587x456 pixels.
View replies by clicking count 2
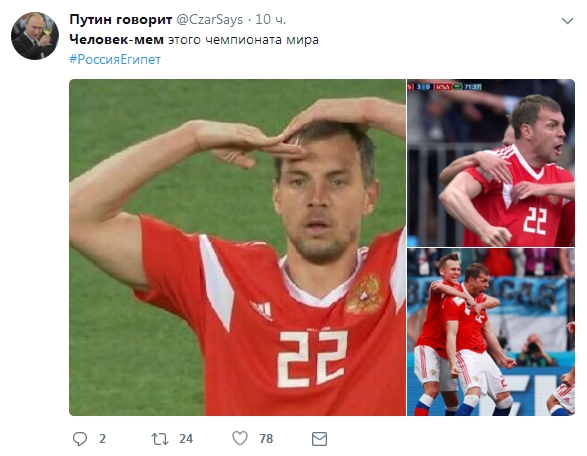[102, 439]
